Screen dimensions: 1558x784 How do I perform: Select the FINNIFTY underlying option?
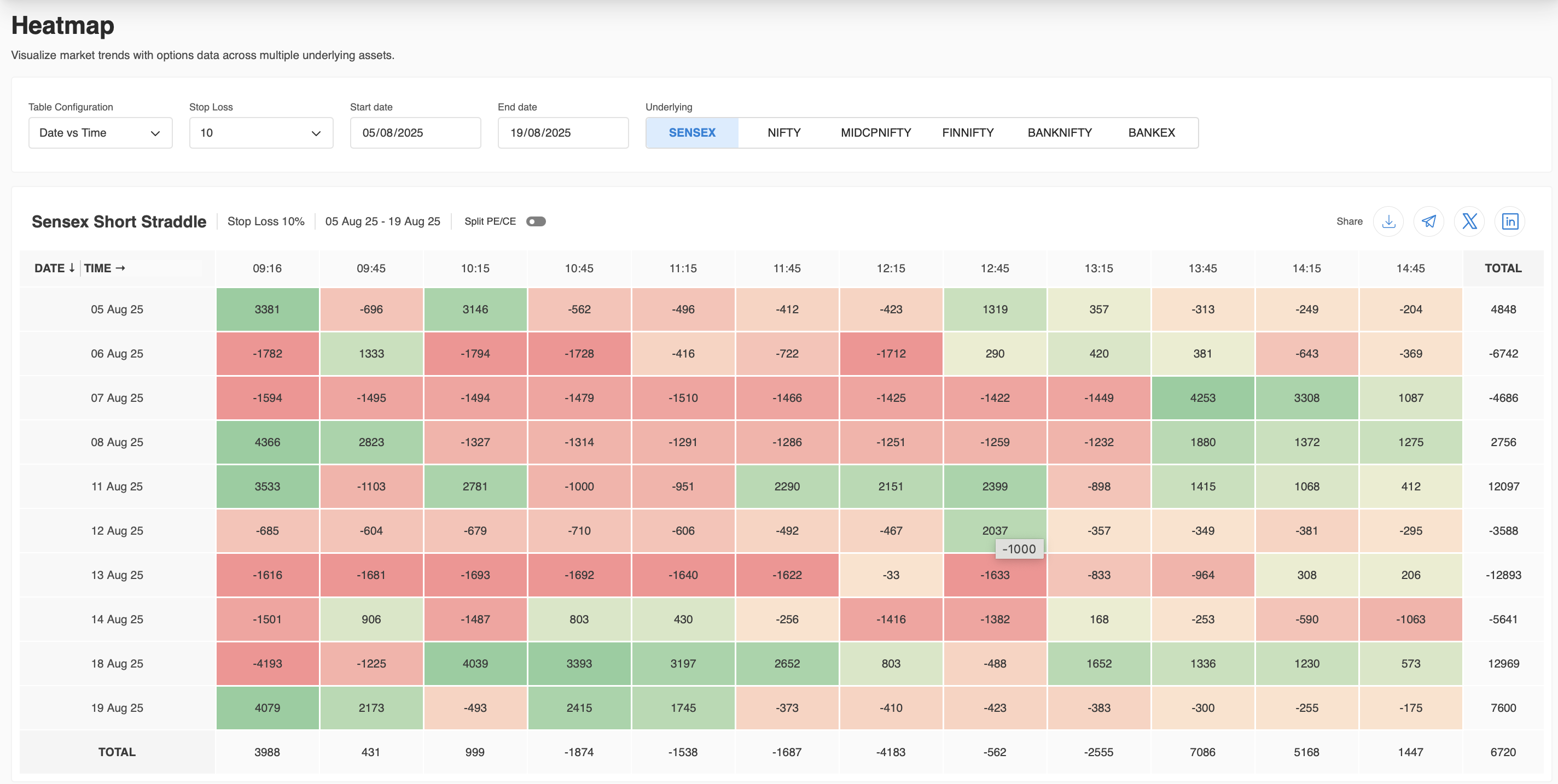click(x=967, y=132)
